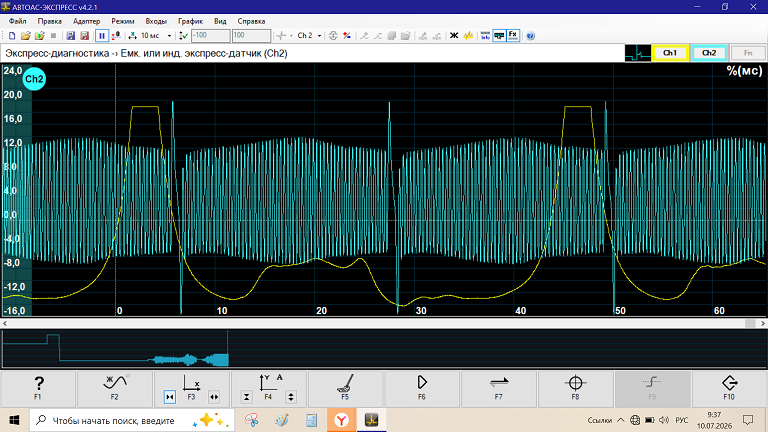The image size is (768, 432).
Task: Click the F2 waveform mode button
Action: point(115,388)
